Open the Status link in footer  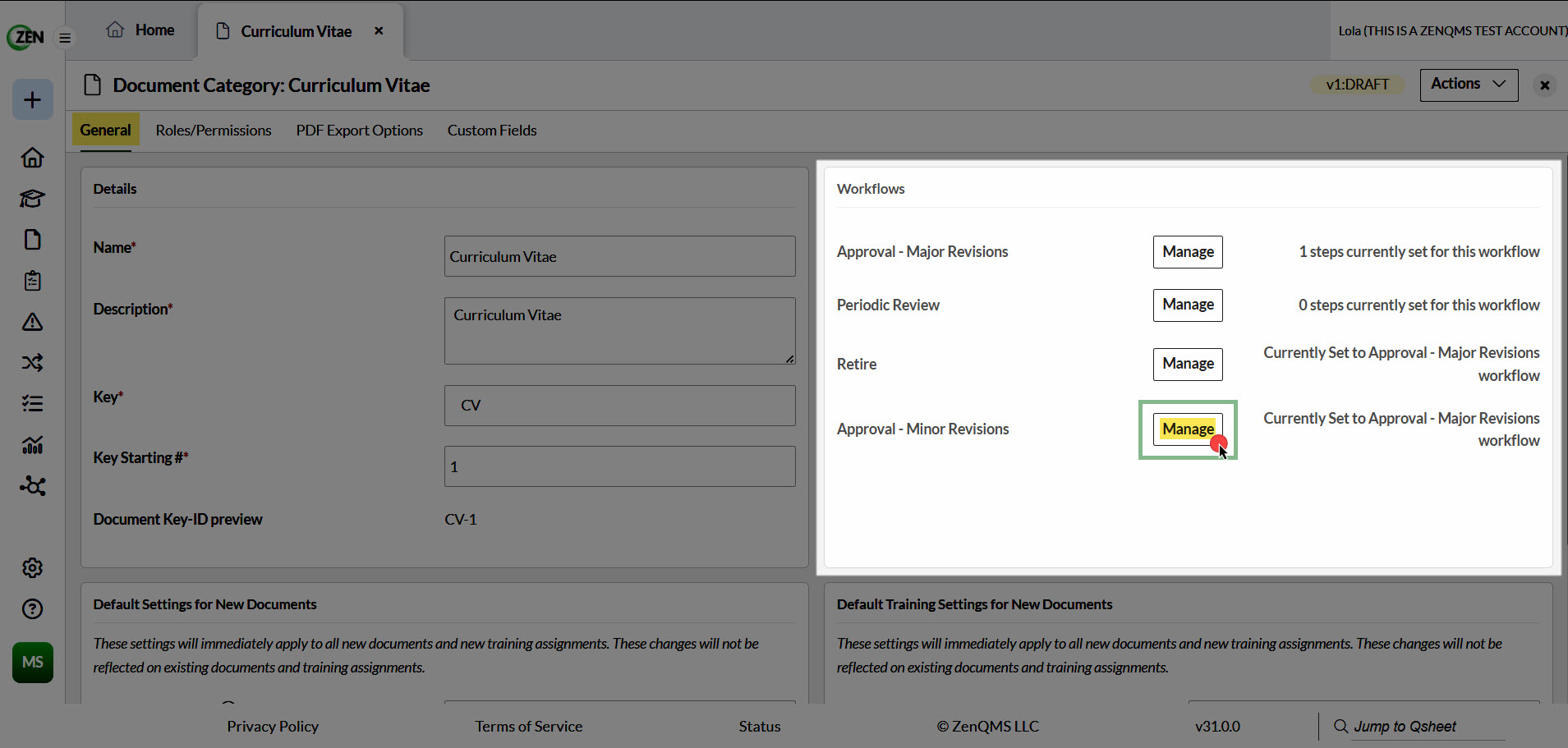click(759, 727)
